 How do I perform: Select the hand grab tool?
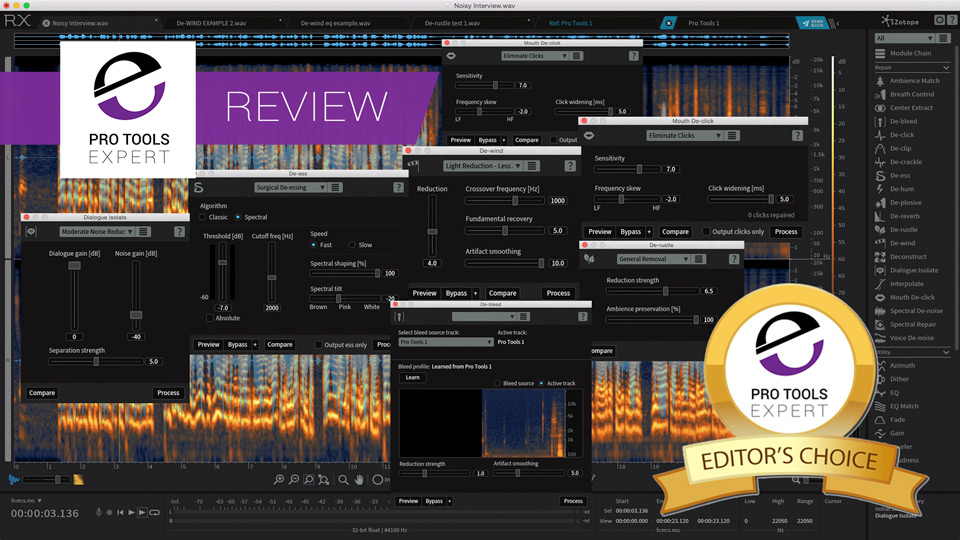coord(359,480)
